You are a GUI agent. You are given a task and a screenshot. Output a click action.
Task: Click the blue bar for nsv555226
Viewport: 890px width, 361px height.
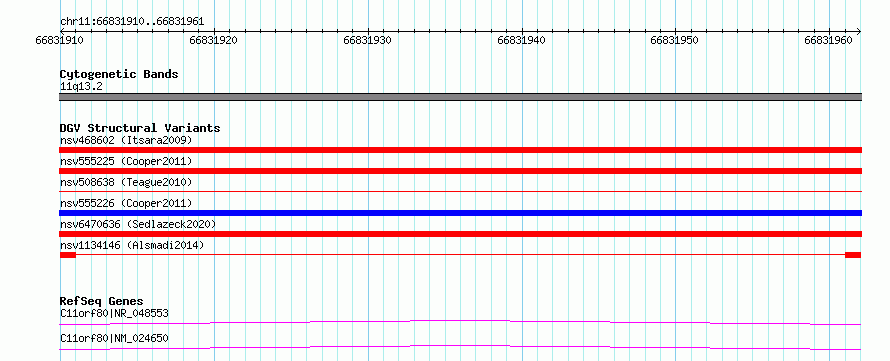pyautogui.click(x=460, y=213)
